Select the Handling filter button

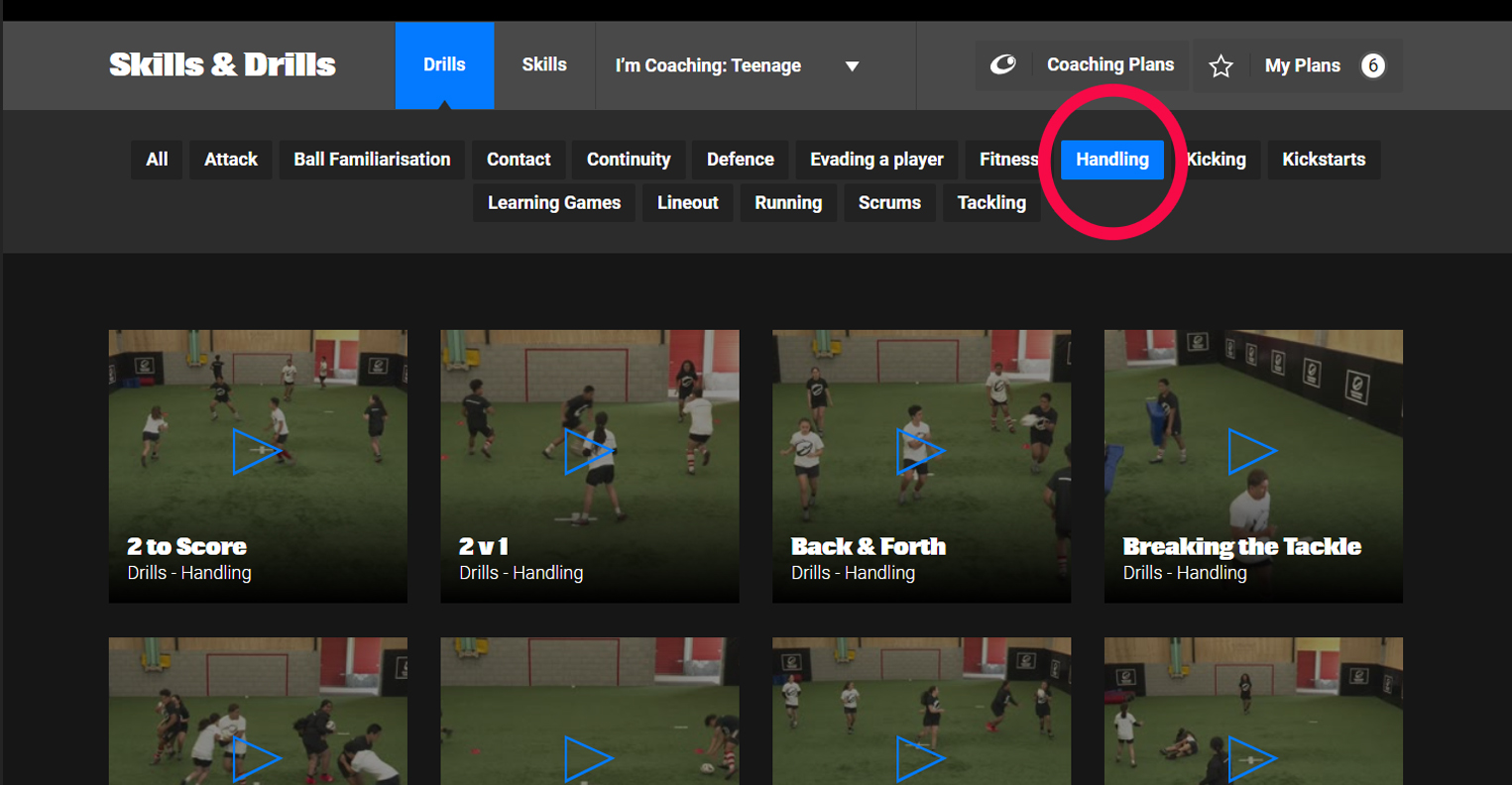[x=1111, y=160]
